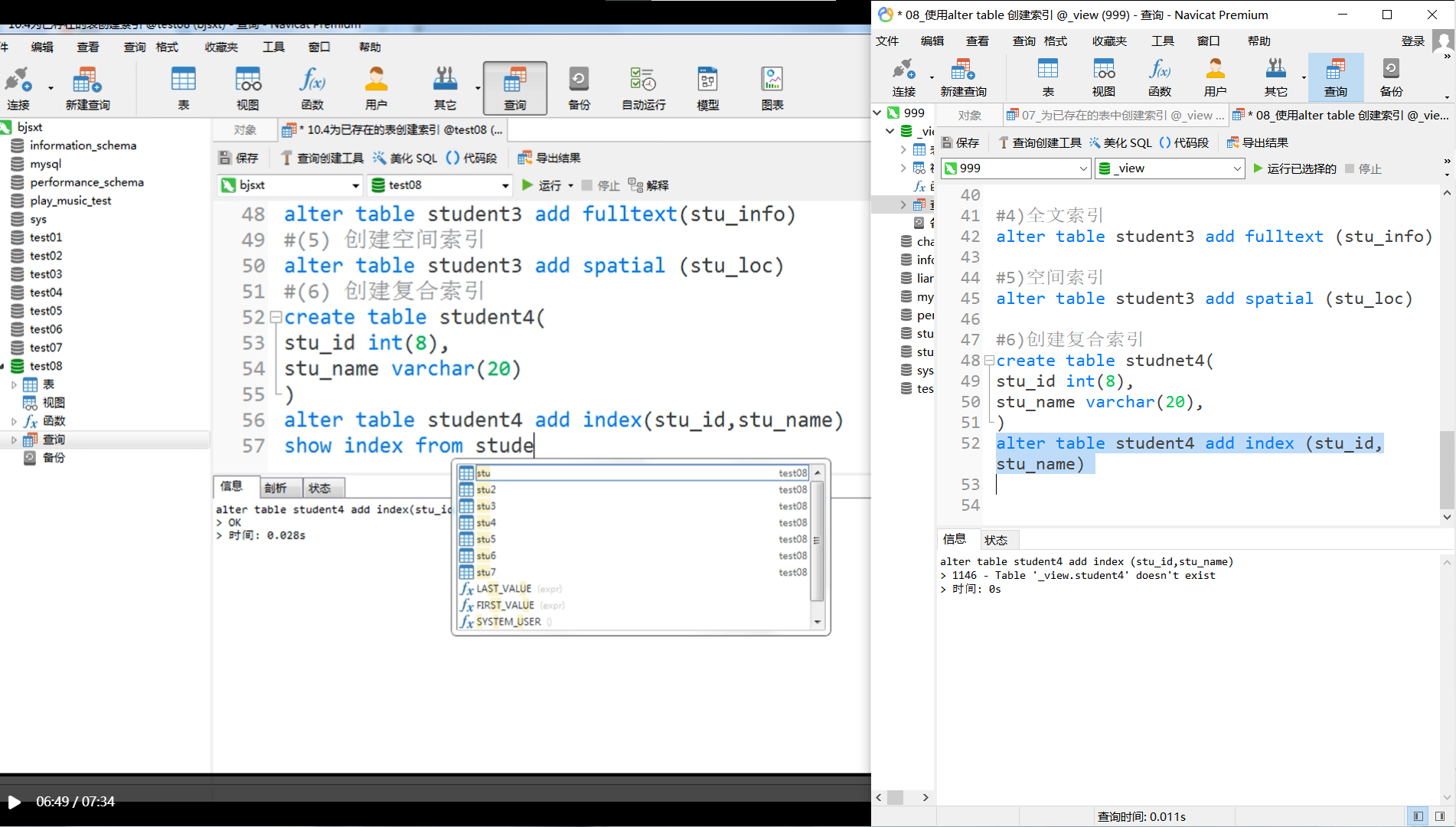Click 登录 login in right window
Screen dimensions: 1456x827
click(1413, 41)
